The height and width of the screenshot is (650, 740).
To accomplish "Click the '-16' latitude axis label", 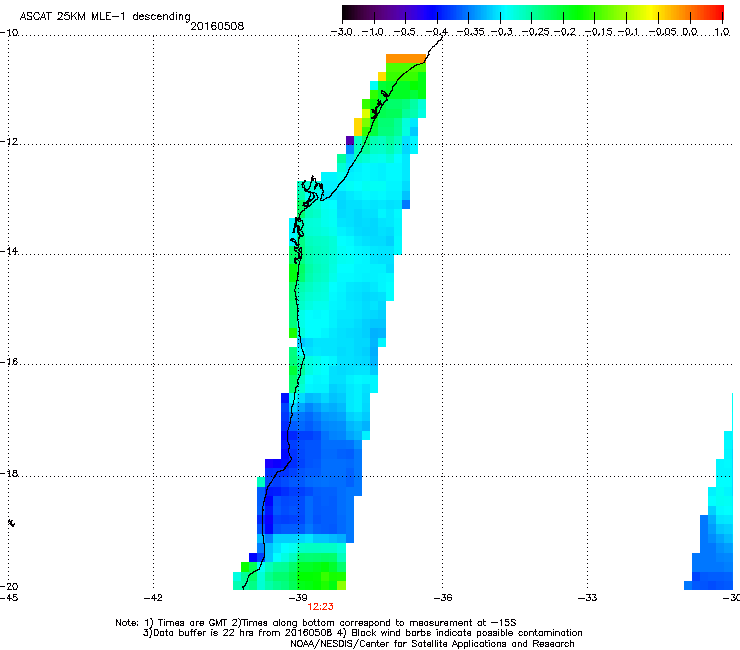I will 9,362.
